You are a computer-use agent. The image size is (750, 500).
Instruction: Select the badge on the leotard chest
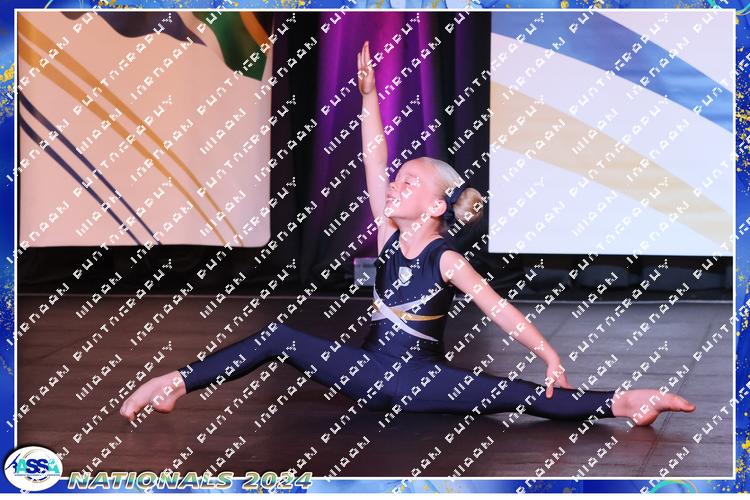point(405,275)
